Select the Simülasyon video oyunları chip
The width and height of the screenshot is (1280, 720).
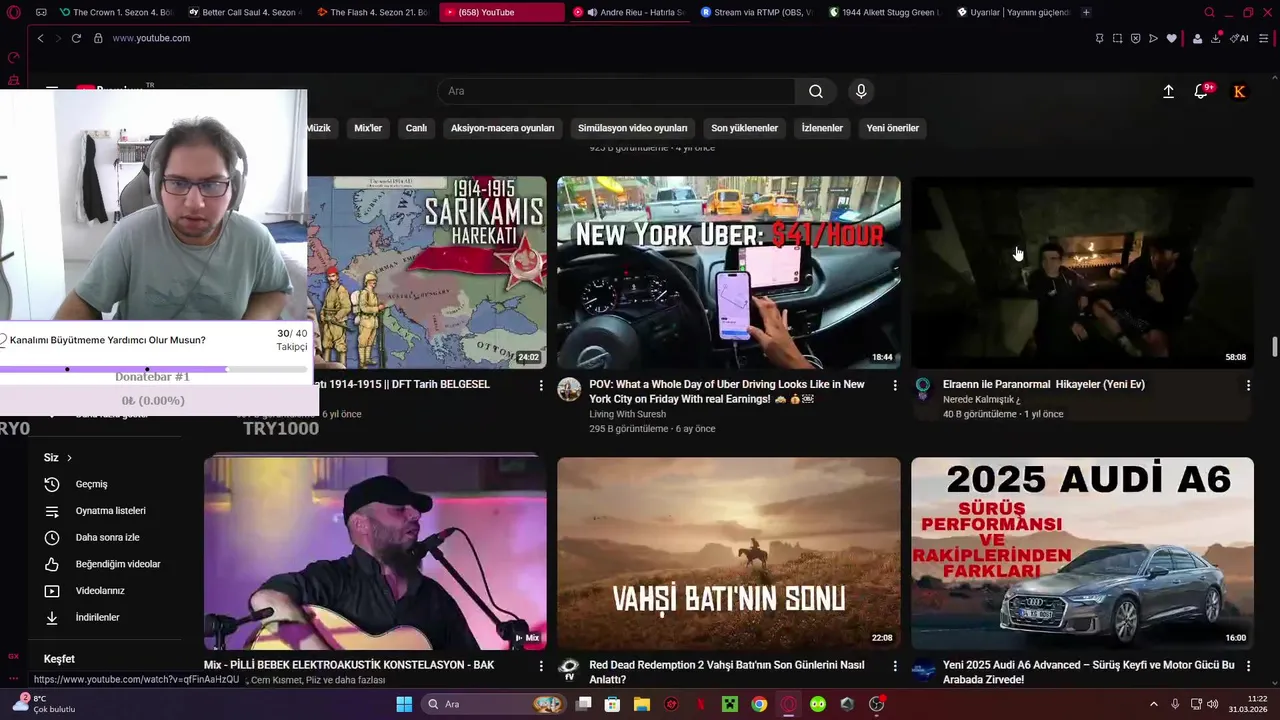[632, 128]
